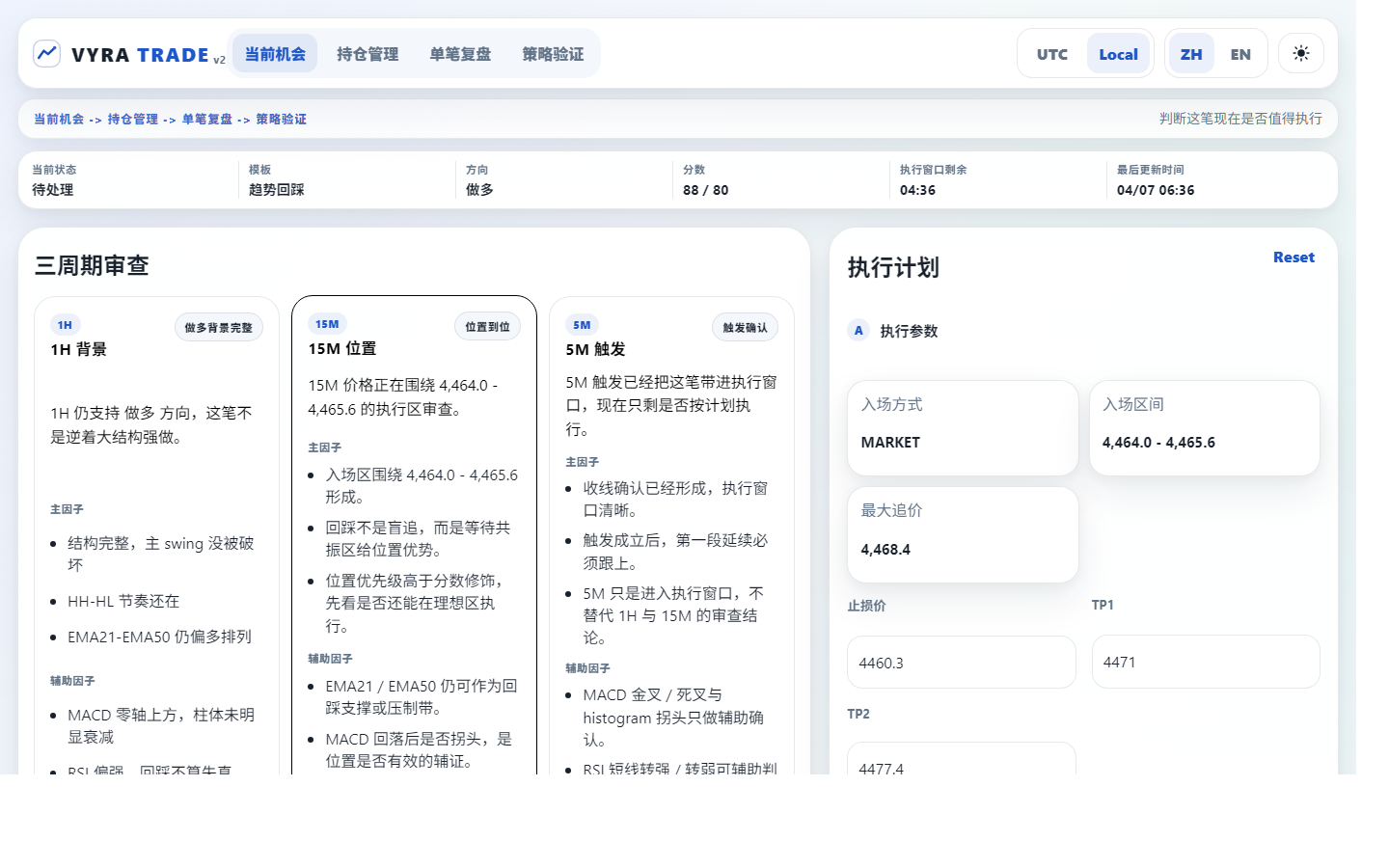Click the circular 'A' execution parameters badge
The height and width of the screenshot is (868, 1389).
pos(858,330)
